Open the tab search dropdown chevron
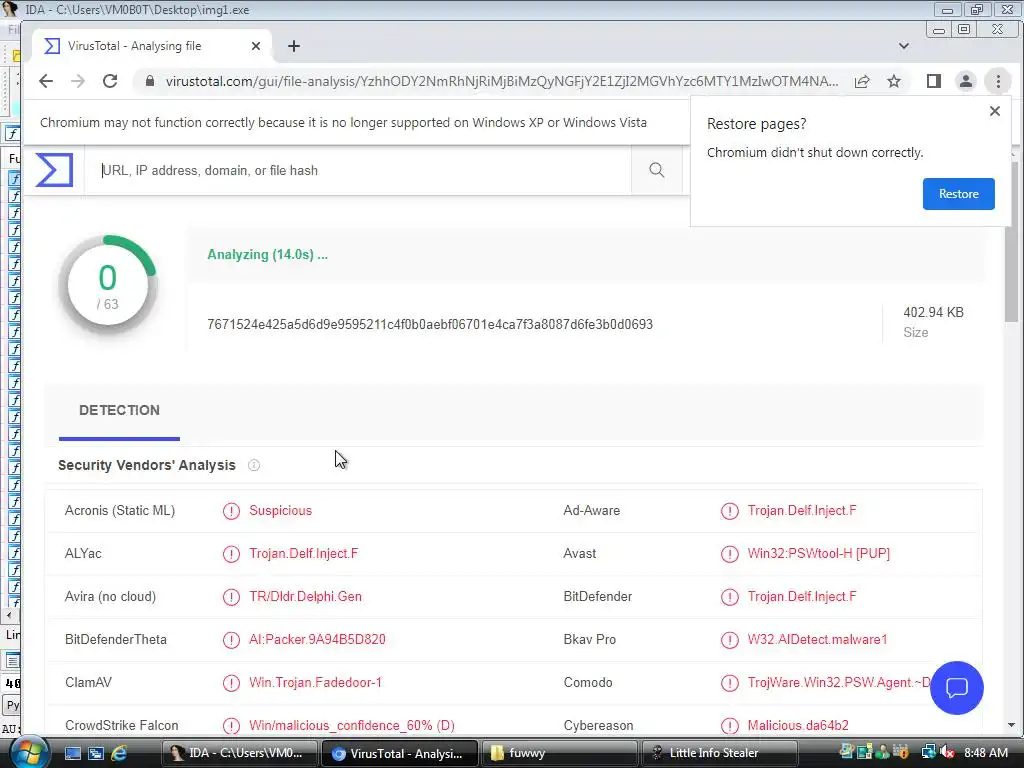The height and width of the screenshot is (768, 1024). pos(904,46)
